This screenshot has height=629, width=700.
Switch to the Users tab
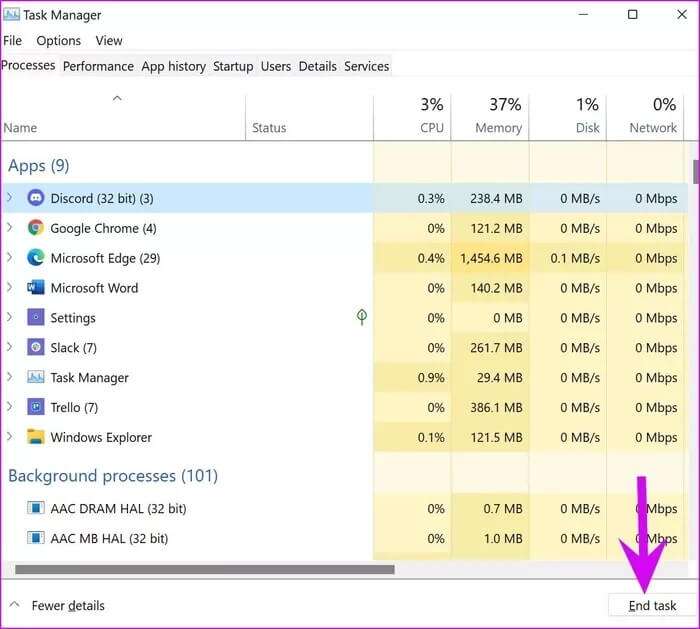tap(275, 66)
